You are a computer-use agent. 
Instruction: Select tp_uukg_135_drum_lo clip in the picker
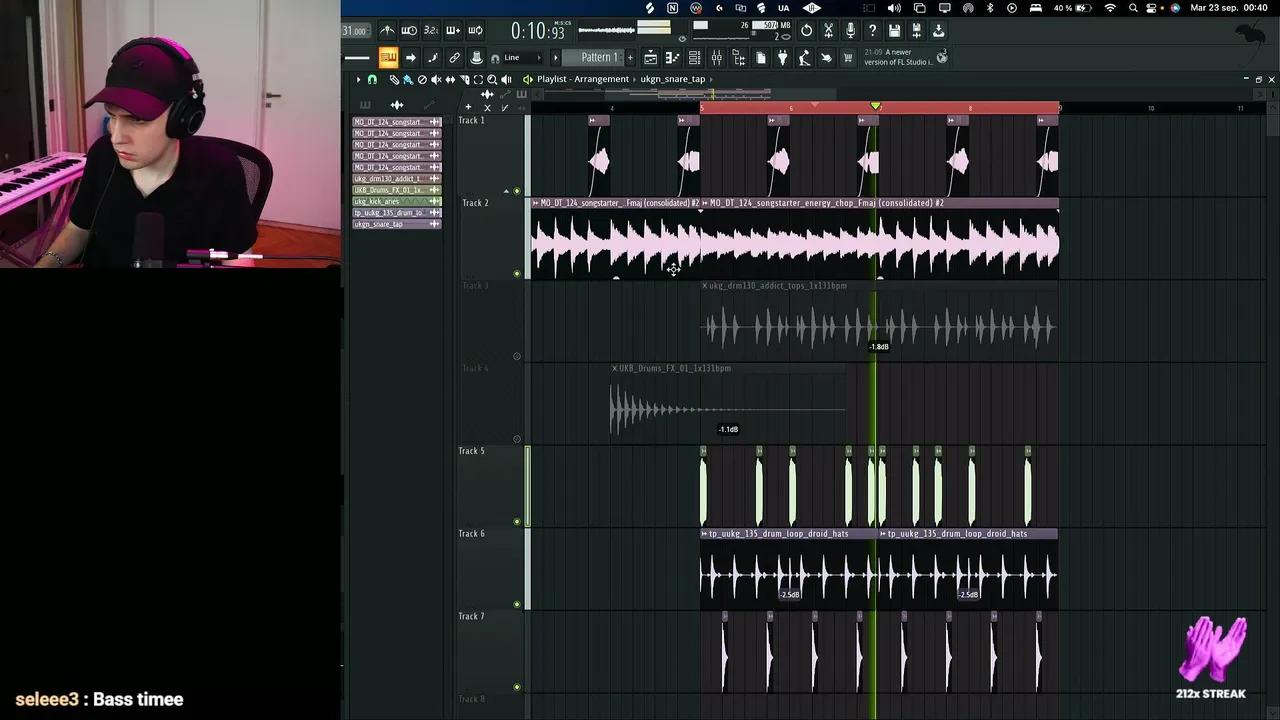(x=397, y=213)
